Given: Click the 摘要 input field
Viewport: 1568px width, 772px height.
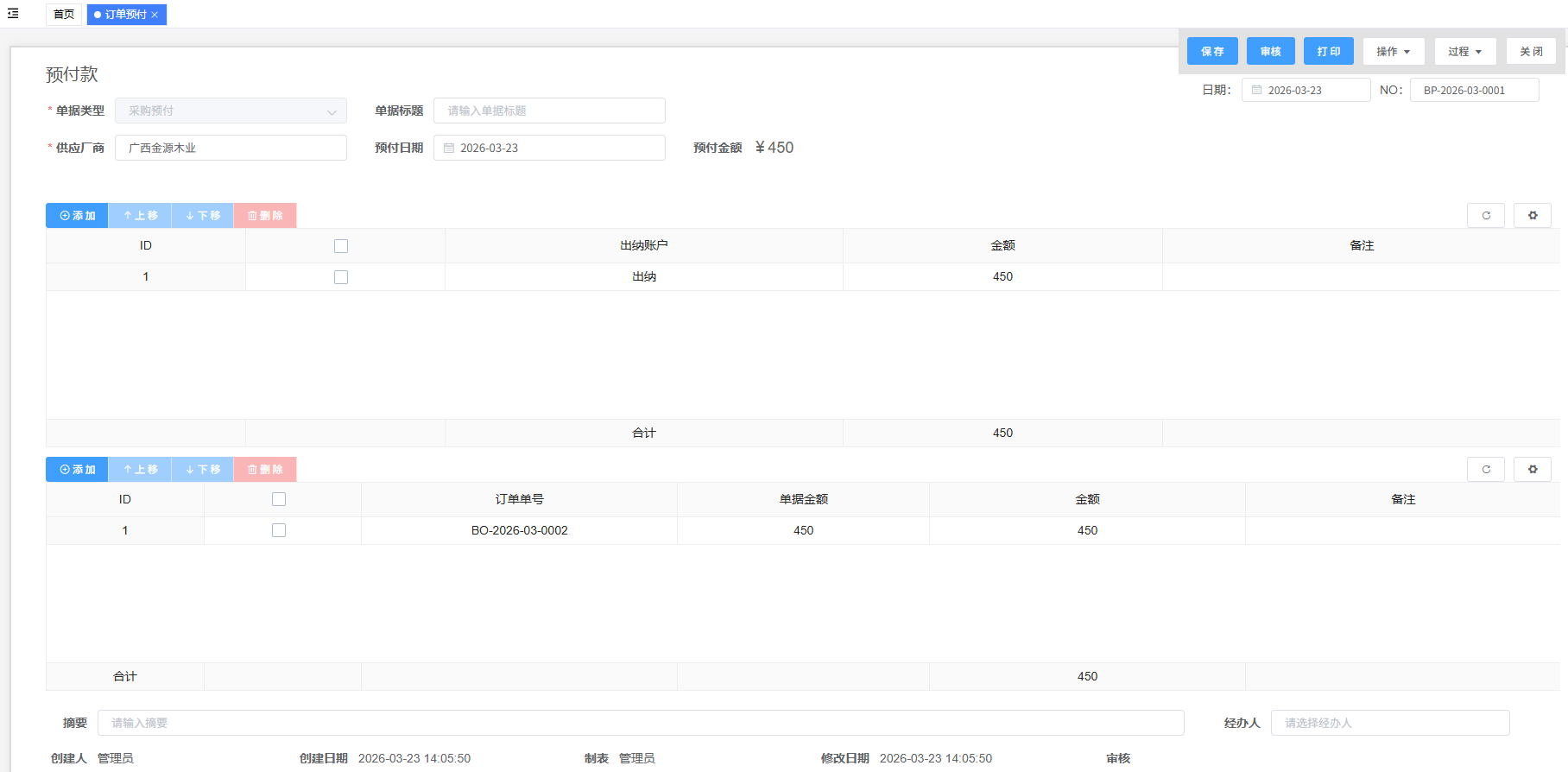Looking at the screenshot, I should [x=640, y=723].
